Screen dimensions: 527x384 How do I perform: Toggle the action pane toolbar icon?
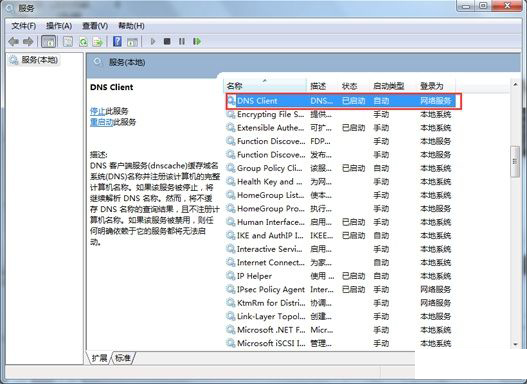(x=132, y=42)
